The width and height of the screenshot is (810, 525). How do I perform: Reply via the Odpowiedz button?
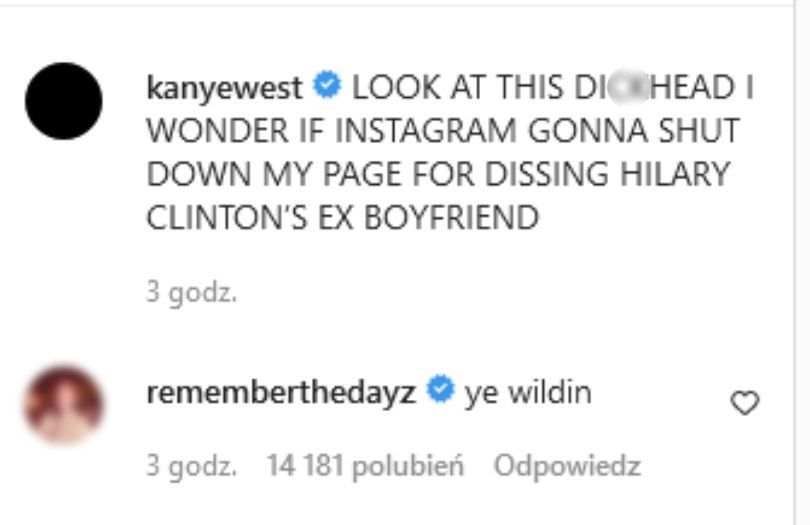pyautogui.click(x=567, y=466)
